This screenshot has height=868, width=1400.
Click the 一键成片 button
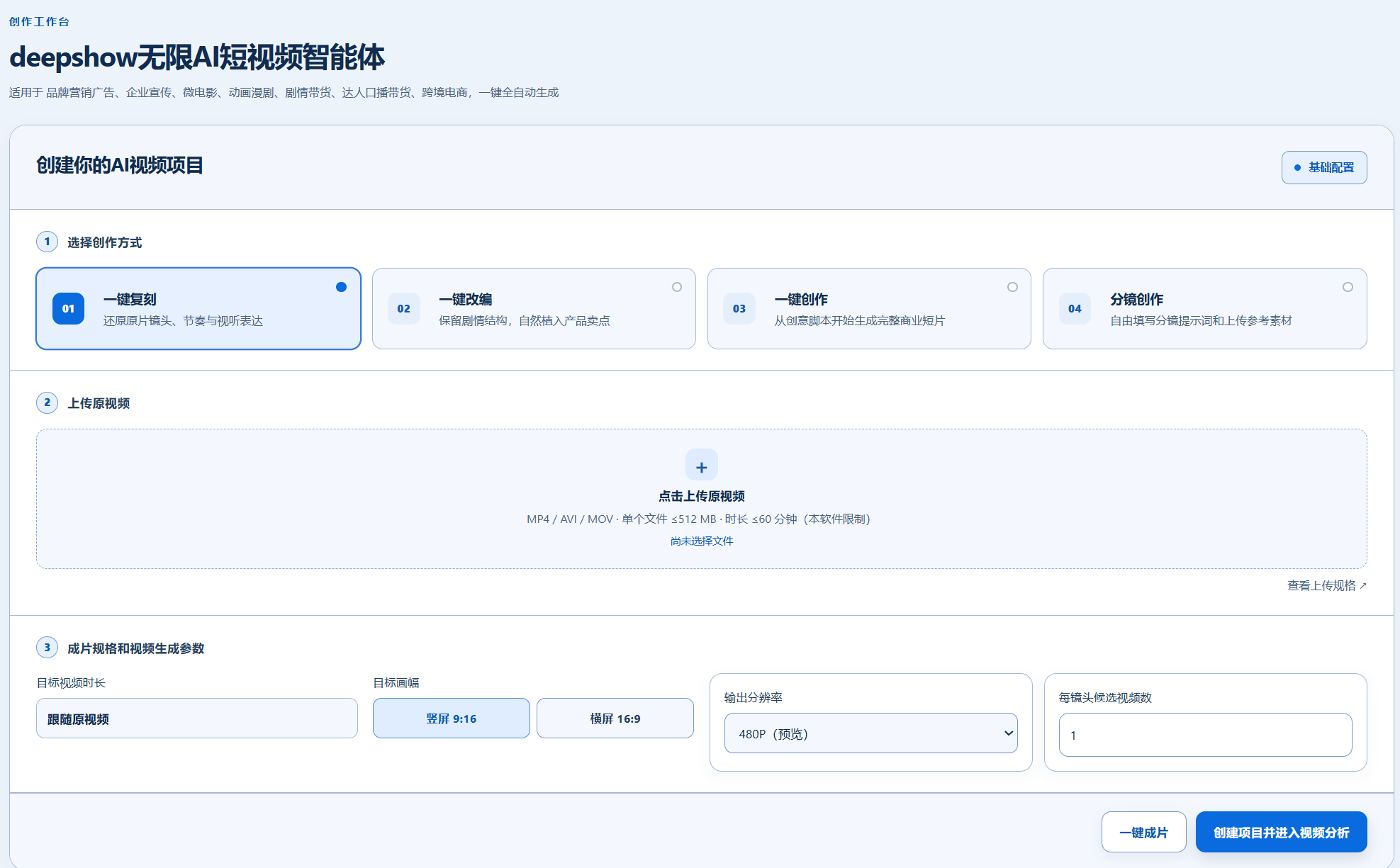(1143, 832)
